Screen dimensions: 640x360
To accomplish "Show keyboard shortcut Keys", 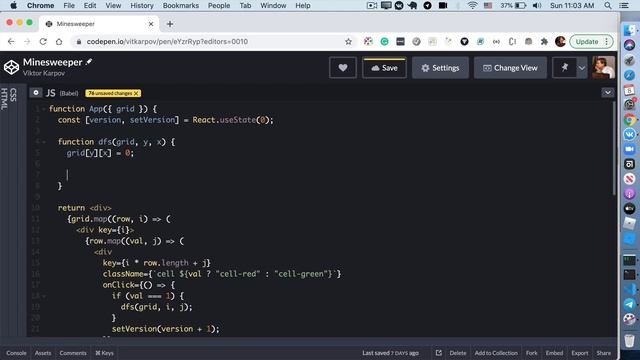I will (x=104, y=353).
